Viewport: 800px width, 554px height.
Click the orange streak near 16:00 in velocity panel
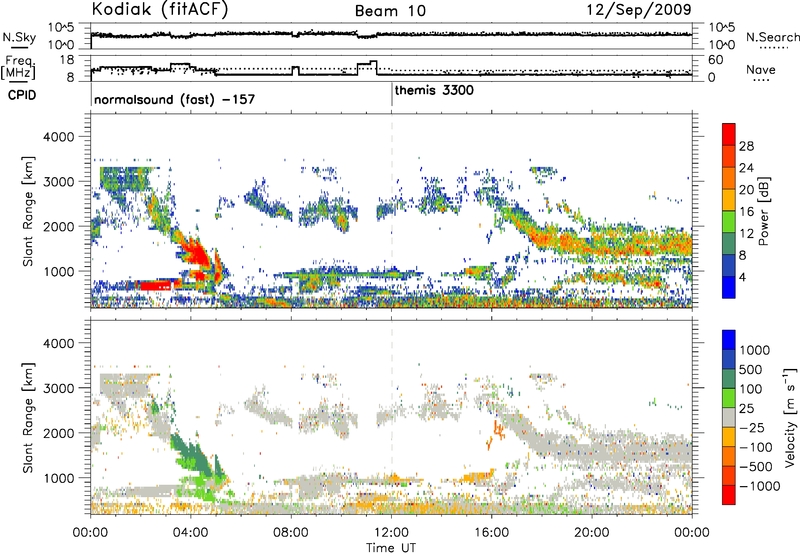(496, 433)
